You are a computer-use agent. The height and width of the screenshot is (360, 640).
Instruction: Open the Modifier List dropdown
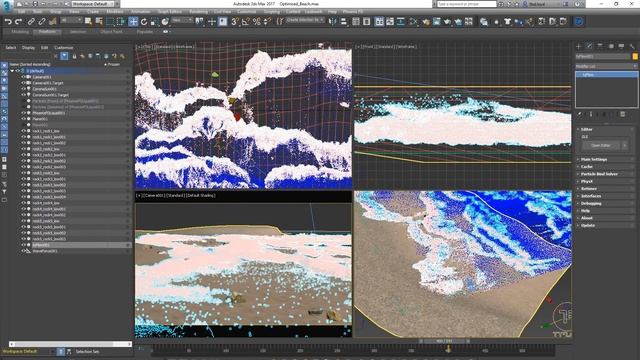[x=606, y=66]
